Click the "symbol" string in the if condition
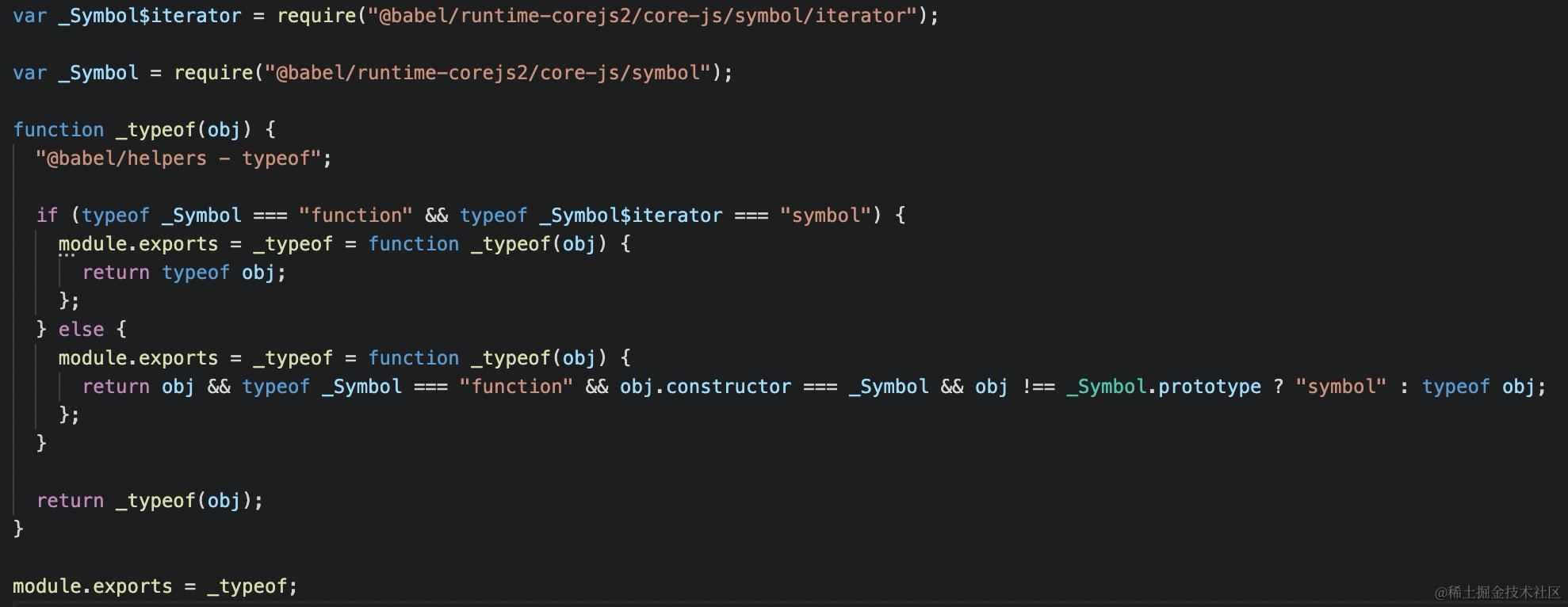1568x607 pixels. [x=825, y=216]
